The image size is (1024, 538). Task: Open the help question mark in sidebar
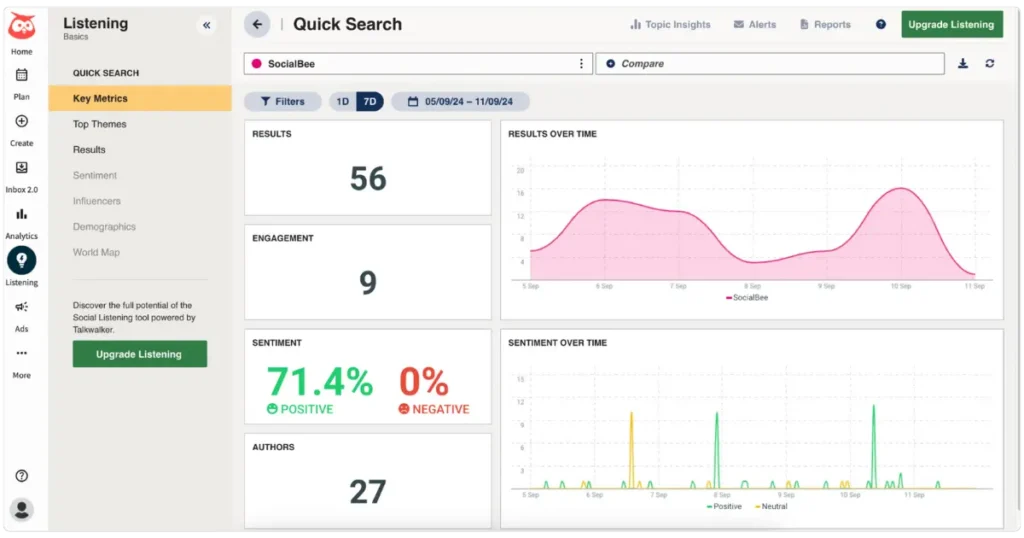coord(22,476)
